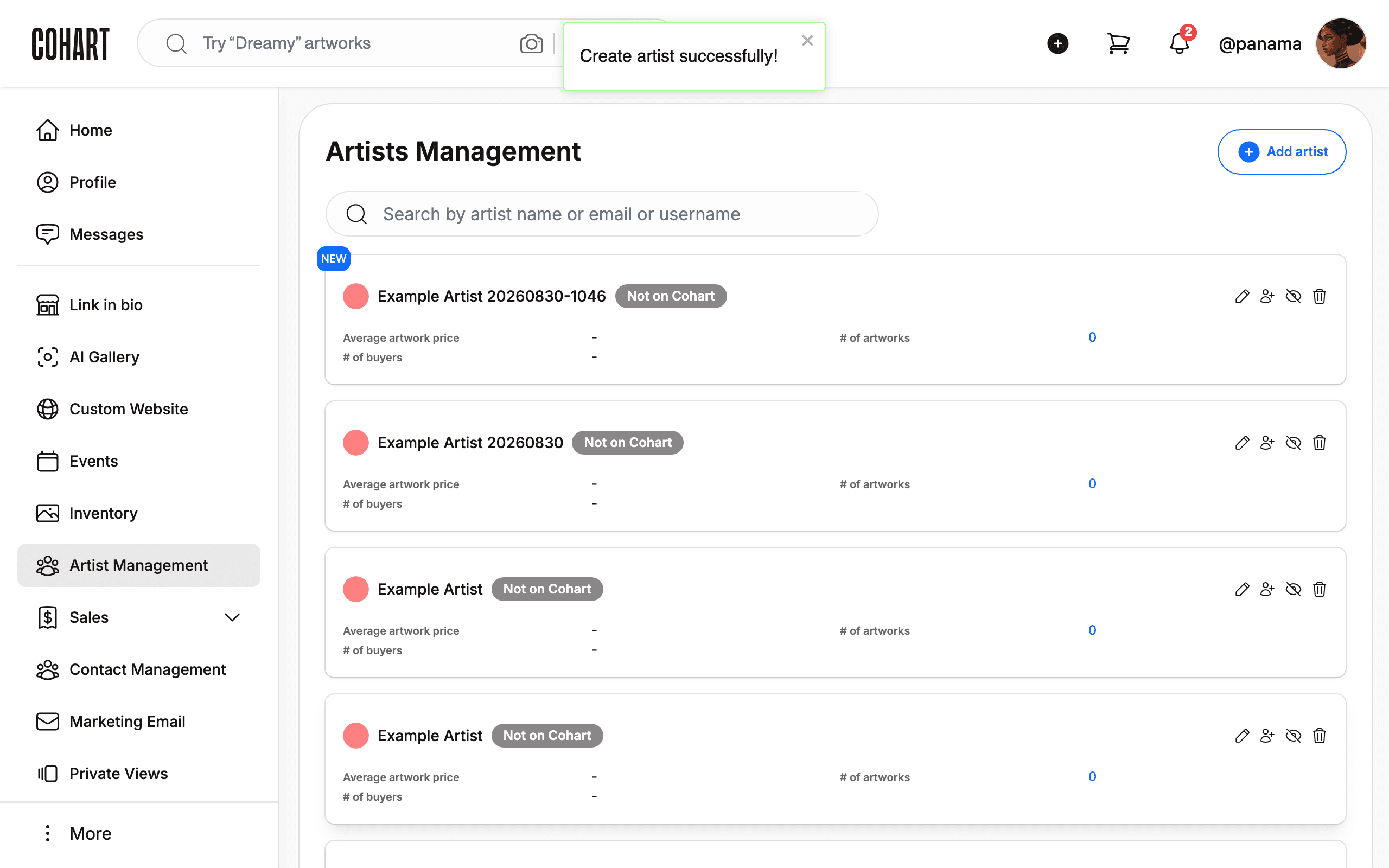Toggle visibility of fourth-card Example Artist
Image resolution: width=1389 pixels, height=868 pixels.
coord(1293,736)
